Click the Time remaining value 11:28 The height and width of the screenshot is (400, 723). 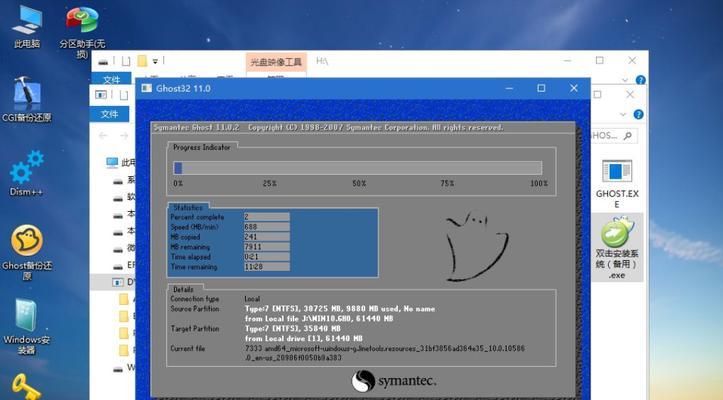pyautogui.click(x=267, y=267)
